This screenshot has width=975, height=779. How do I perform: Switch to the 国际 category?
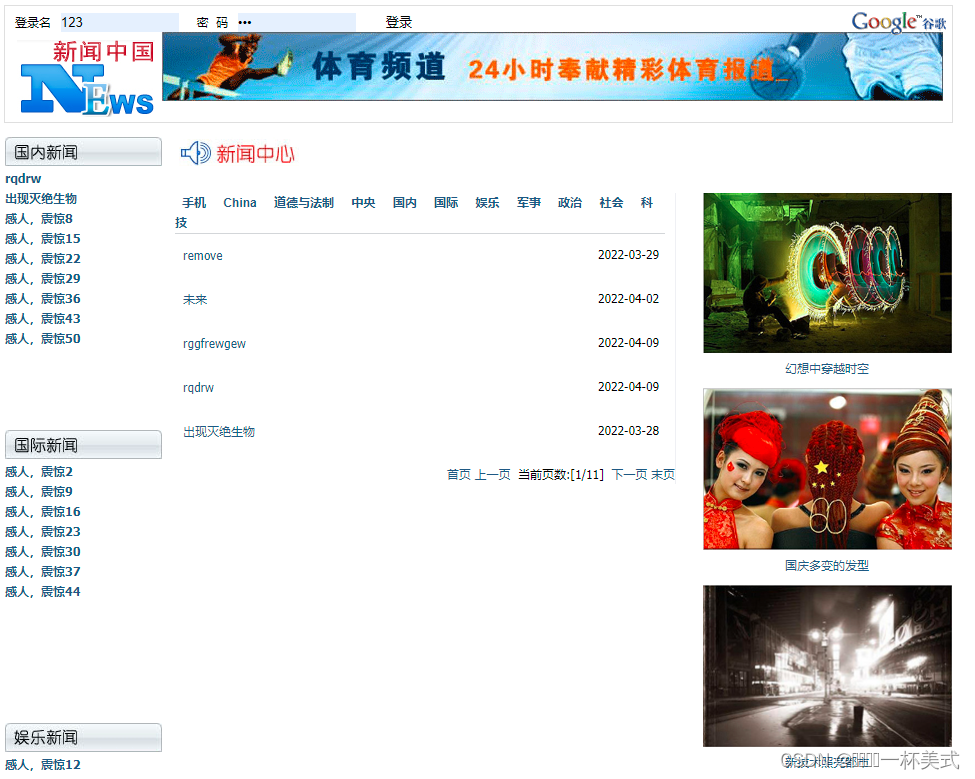coord(446,203)
